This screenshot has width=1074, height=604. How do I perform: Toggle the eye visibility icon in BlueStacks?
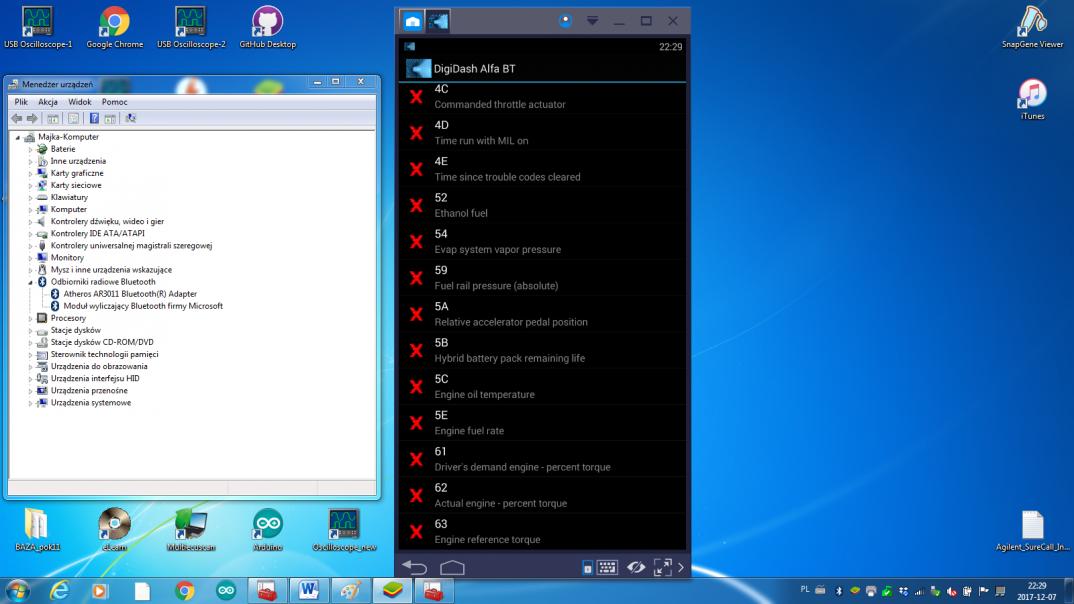click(x=635, y=568)
